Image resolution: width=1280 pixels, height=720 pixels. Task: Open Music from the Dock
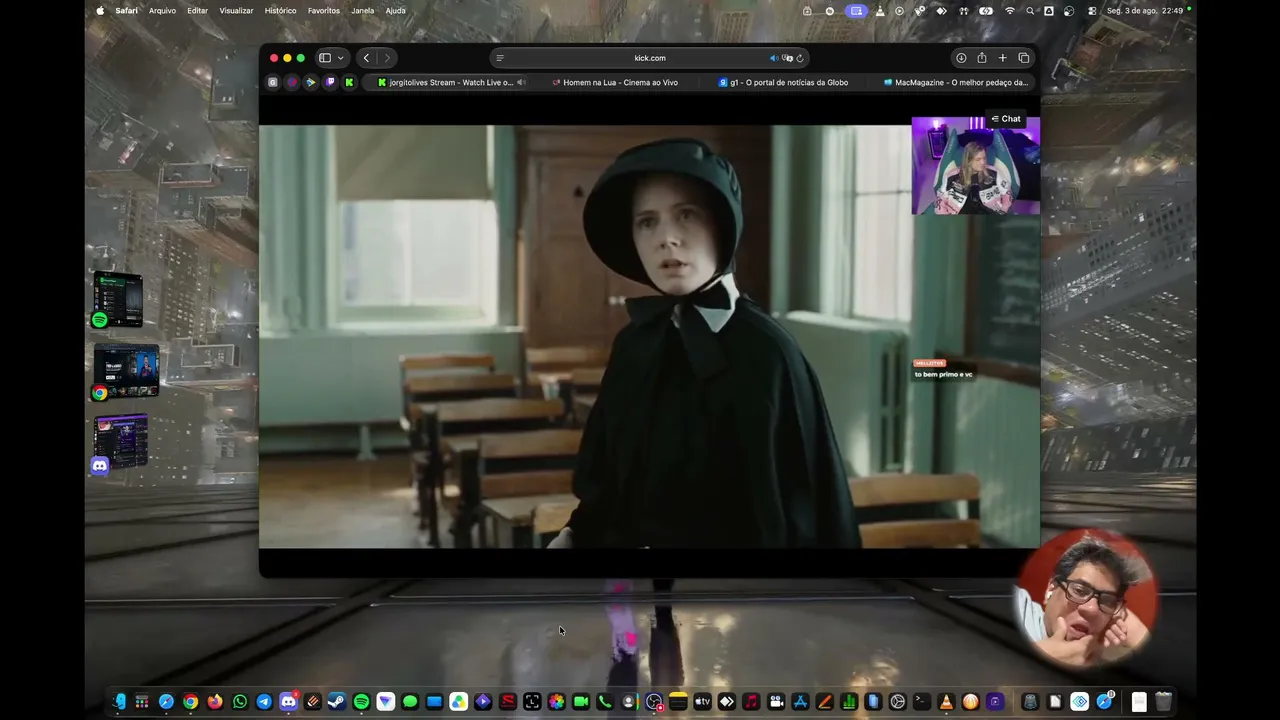pyautogui.click(x=751, y=702)
